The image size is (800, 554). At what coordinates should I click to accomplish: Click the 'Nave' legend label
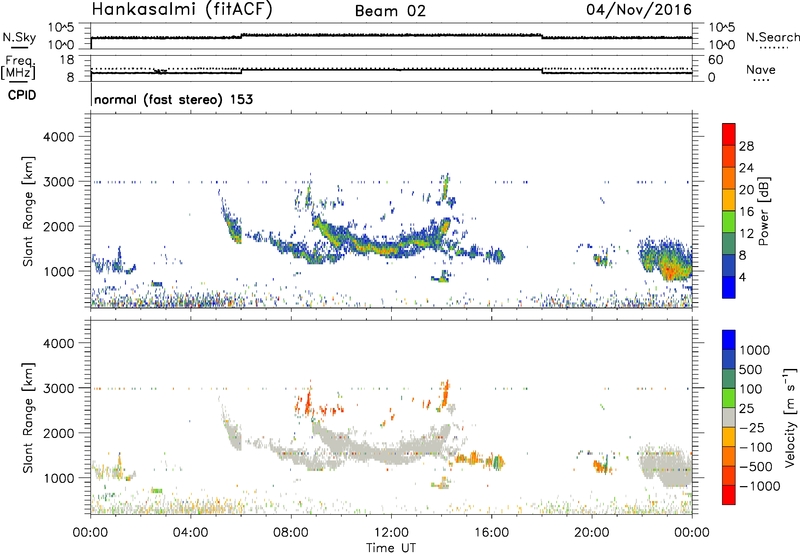click(761, 69)
